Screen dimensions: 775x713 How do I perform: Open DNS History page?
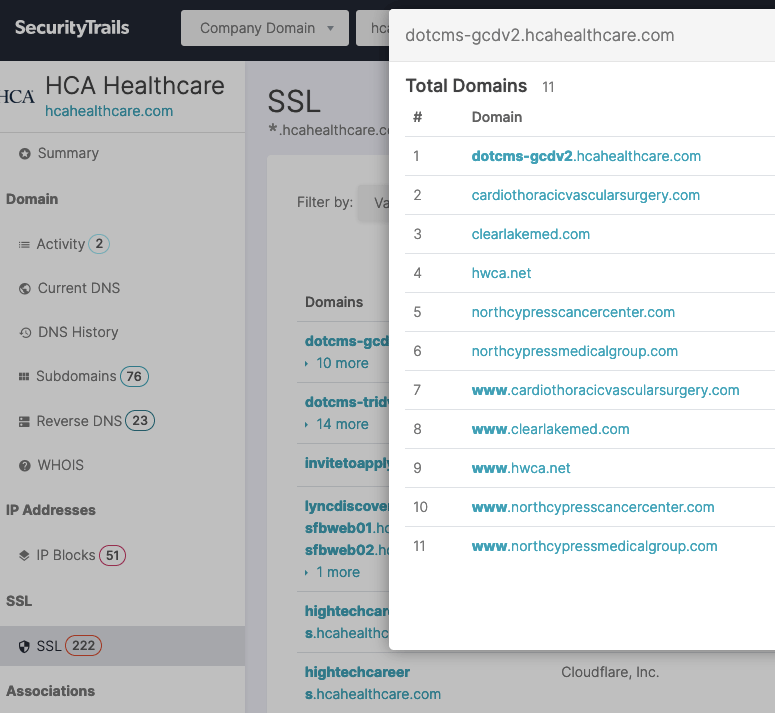(x=78, y=332)
